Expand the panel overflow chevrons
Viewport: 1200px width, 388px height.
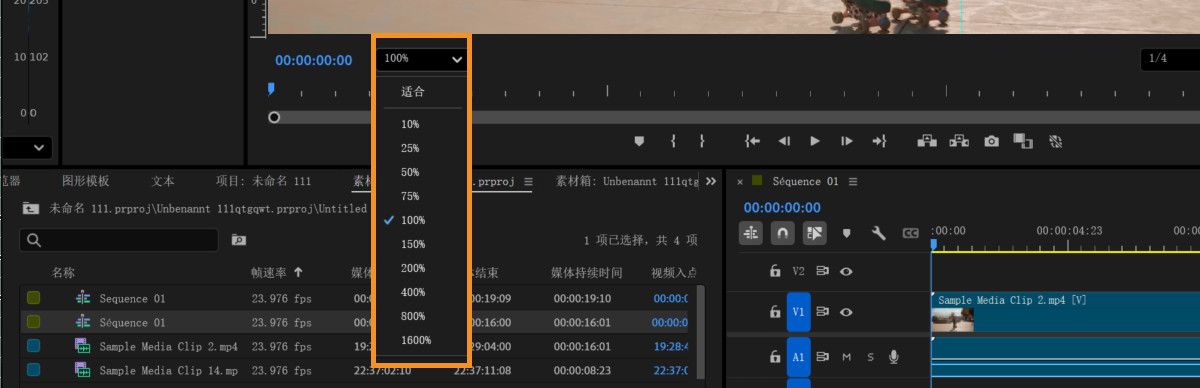tap(711, 181)
